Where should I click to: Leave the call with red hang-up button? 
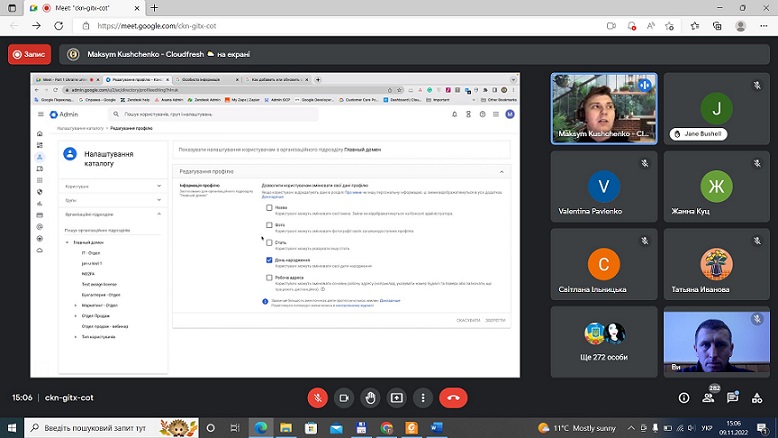453,398
